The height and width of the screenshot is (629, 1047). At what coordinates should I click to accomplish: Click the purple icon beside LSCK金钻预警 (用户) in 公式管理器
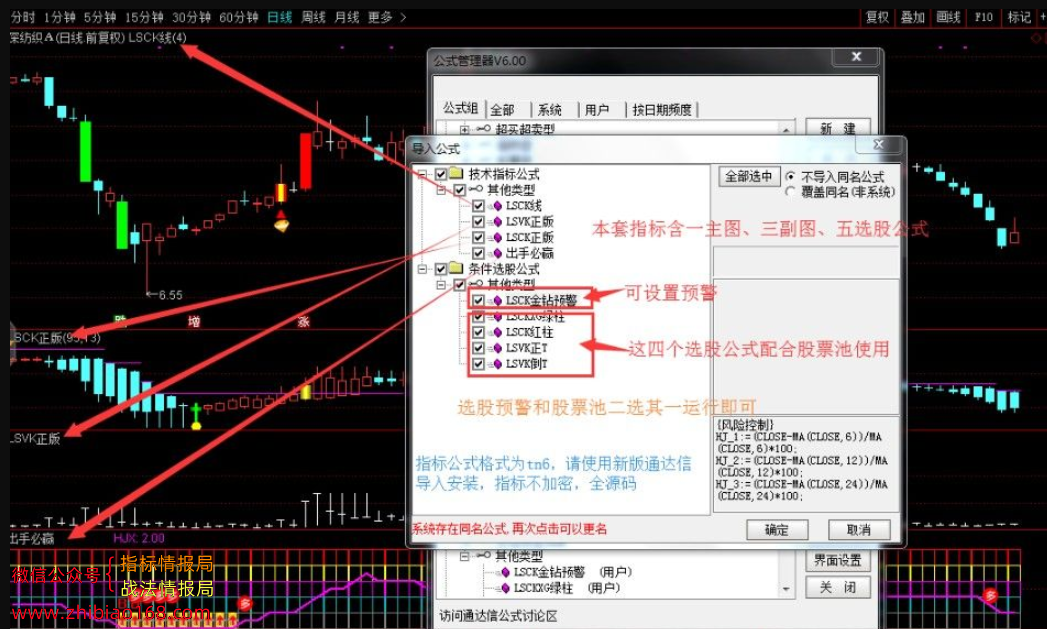(505, 572)
